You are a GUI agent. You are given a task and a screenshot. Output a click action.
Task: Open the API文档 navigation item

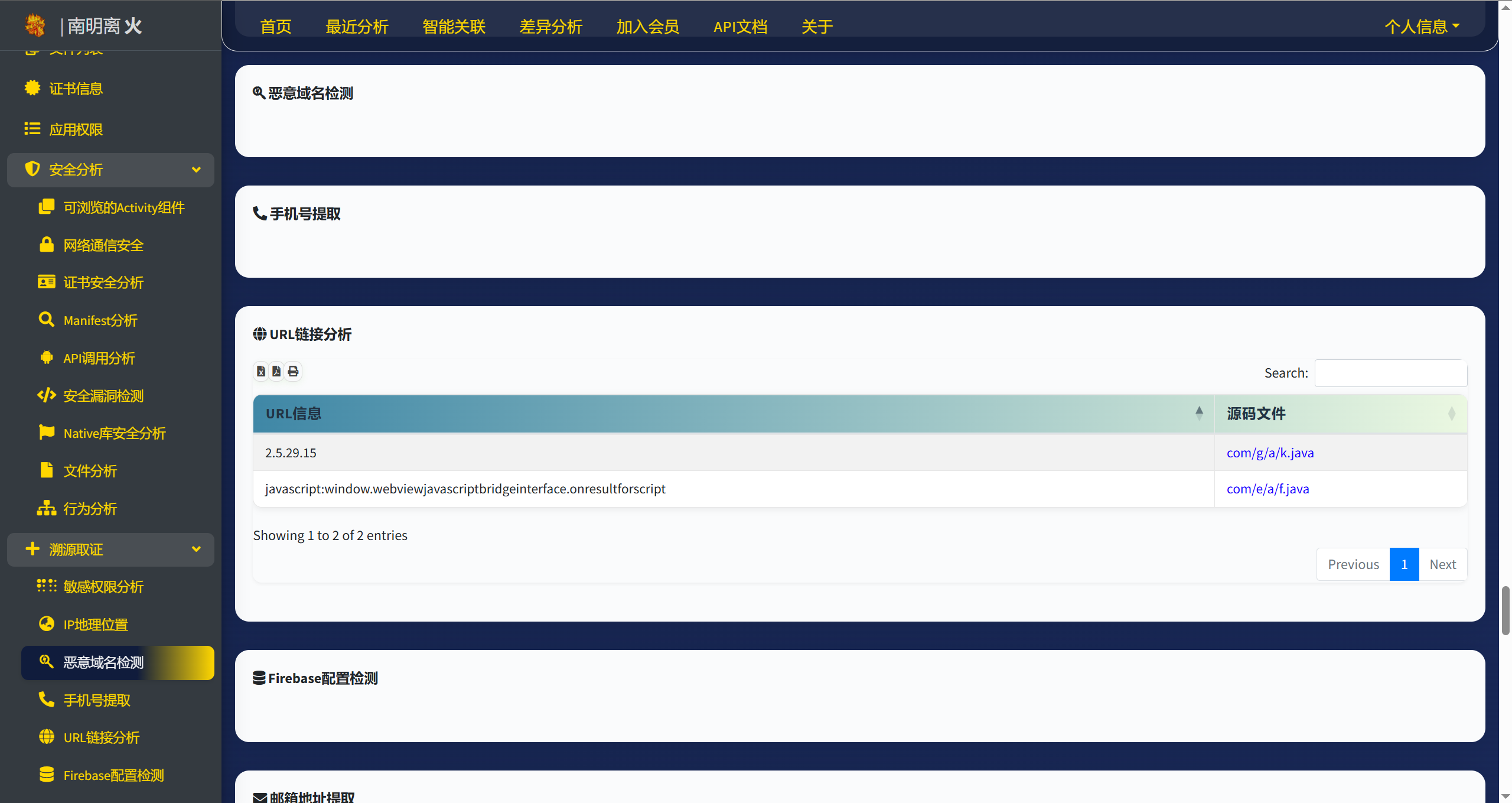click(740, 27)
